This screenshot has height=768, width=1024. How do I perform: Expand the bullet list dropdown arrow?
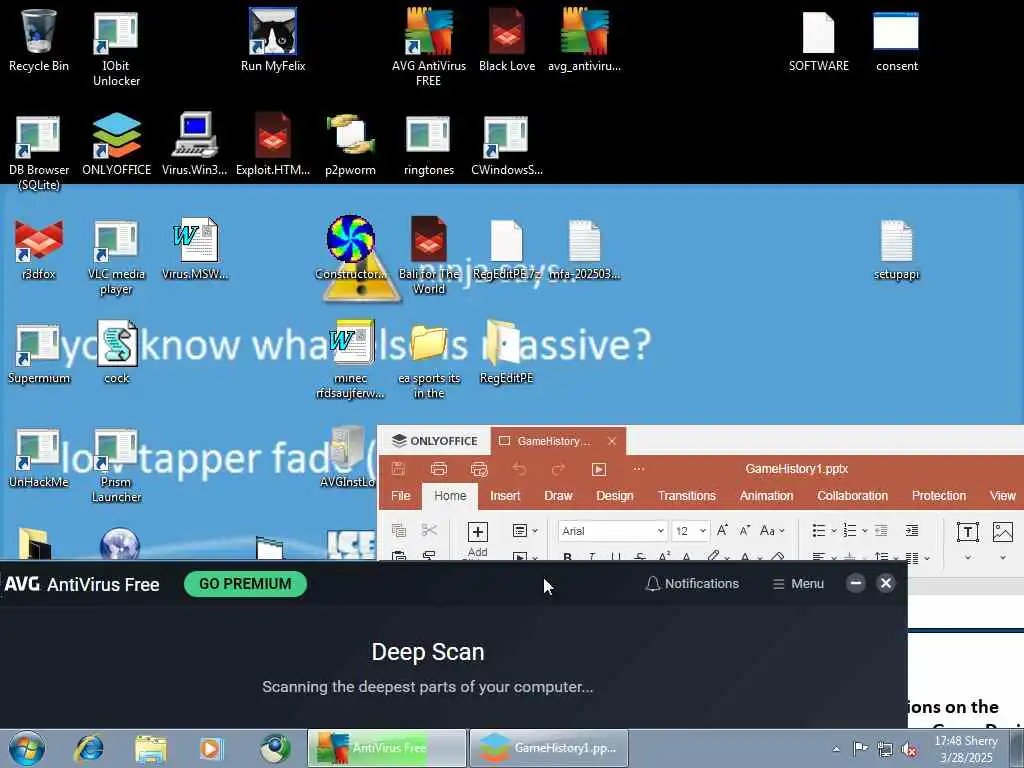[834, 531]
